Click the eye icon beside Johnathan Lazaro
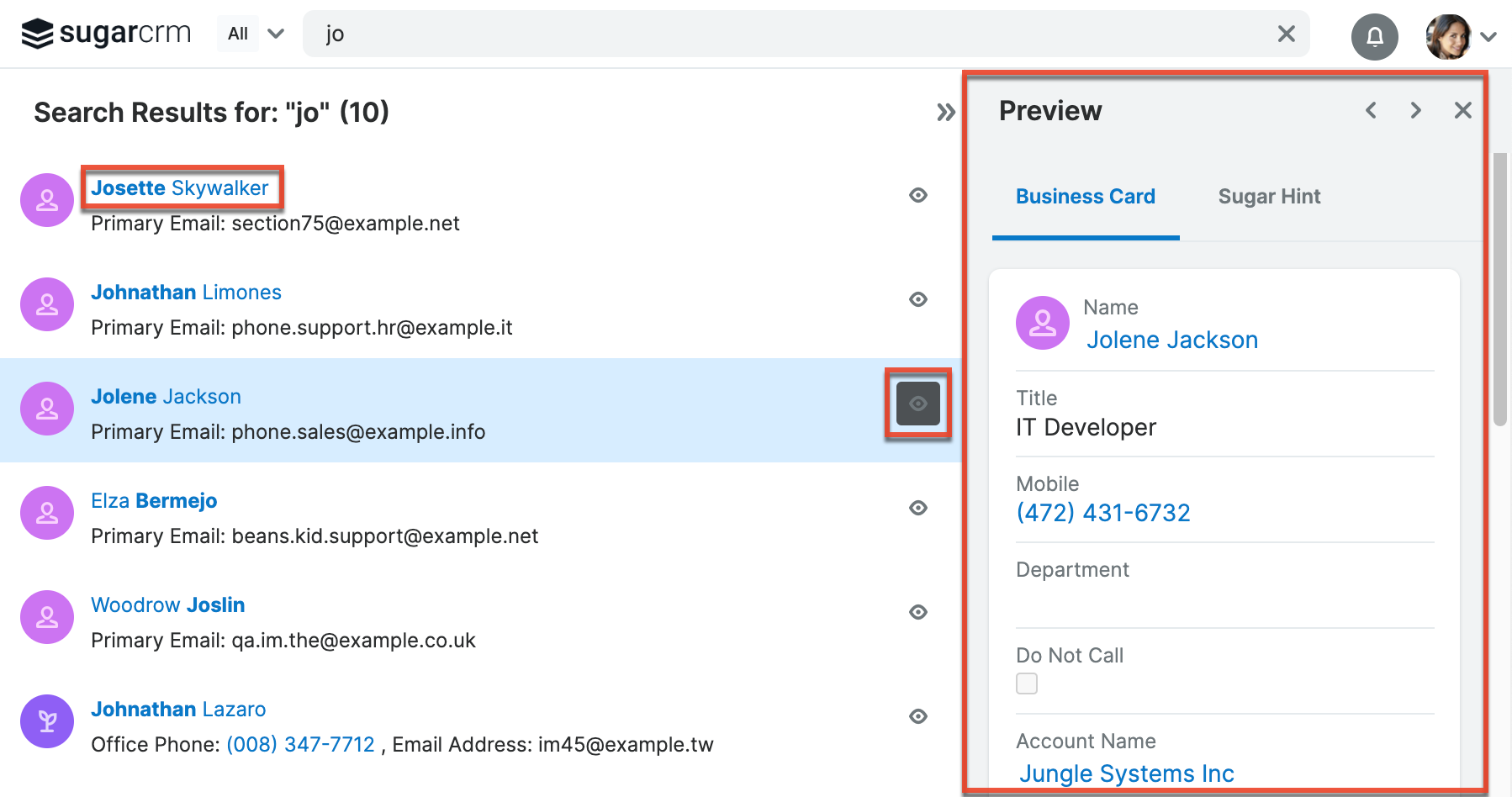This screenshot has height=797, width=1512. click(918, 716)
